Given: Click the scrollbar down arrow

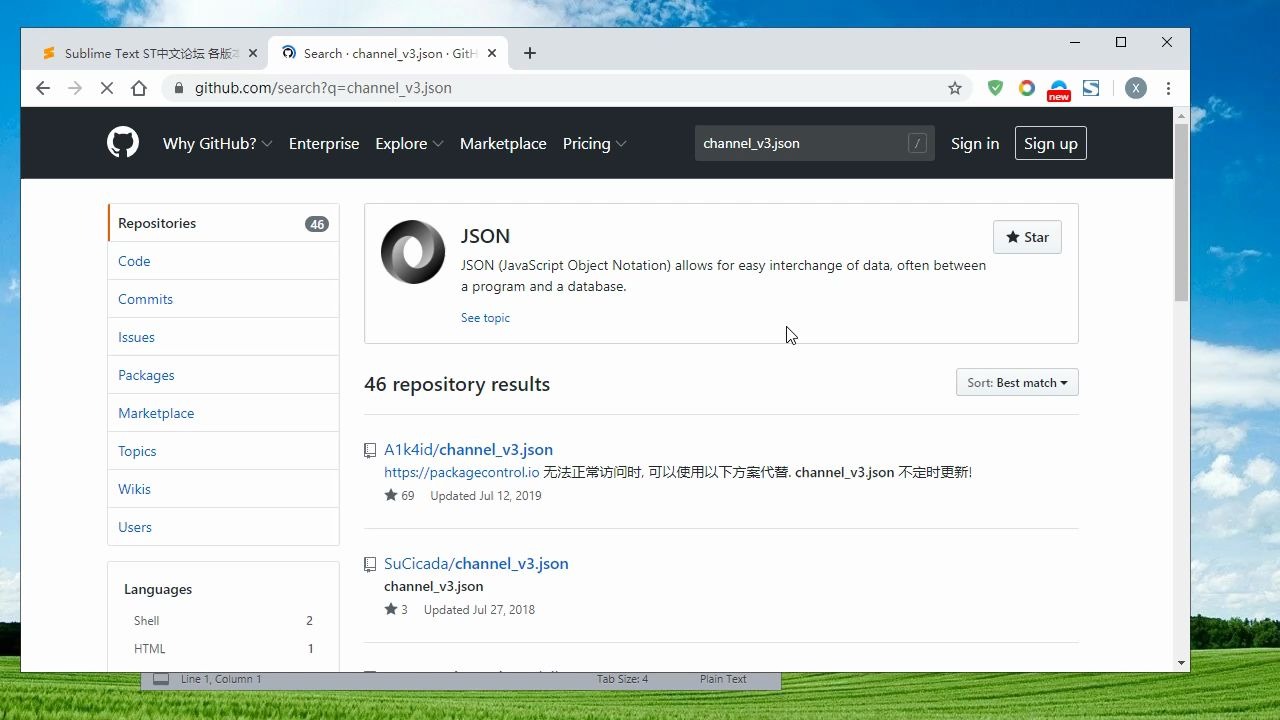Looking at the screenshot, I should (x=1181, y=663).
